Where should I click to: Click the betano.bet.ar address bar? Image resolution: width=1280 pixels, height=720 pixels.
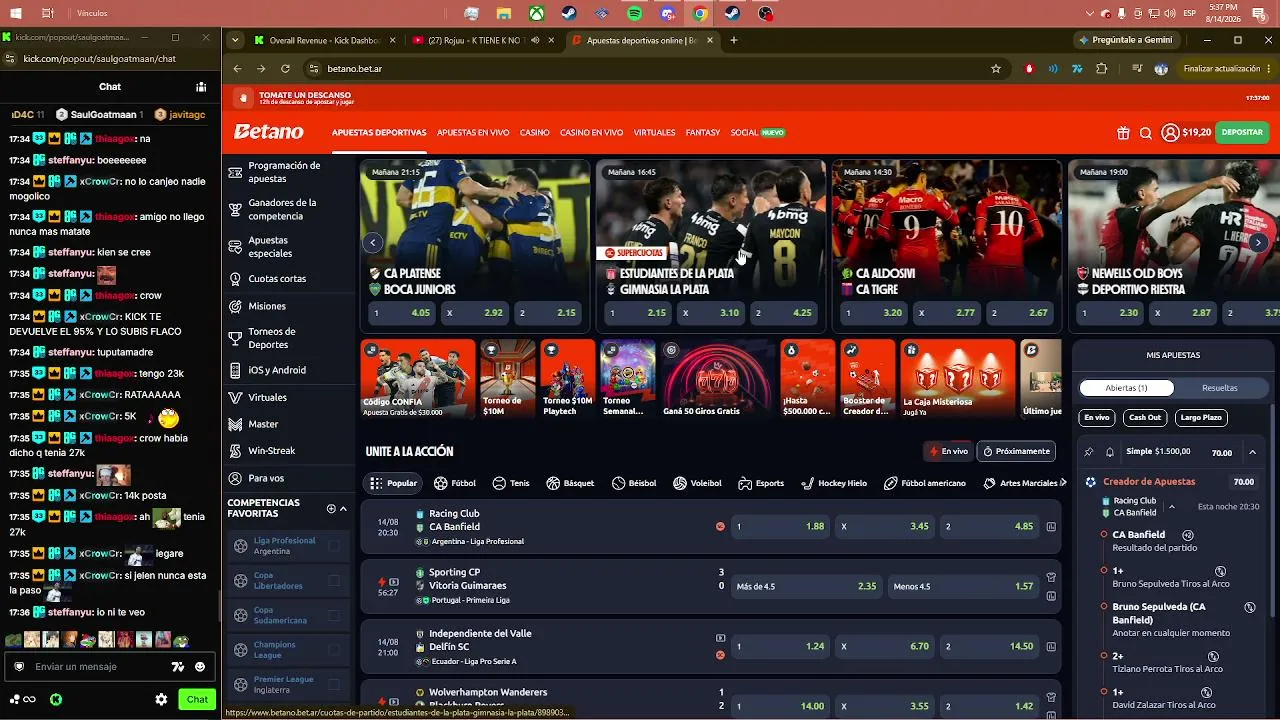click(x=650, y=69)
